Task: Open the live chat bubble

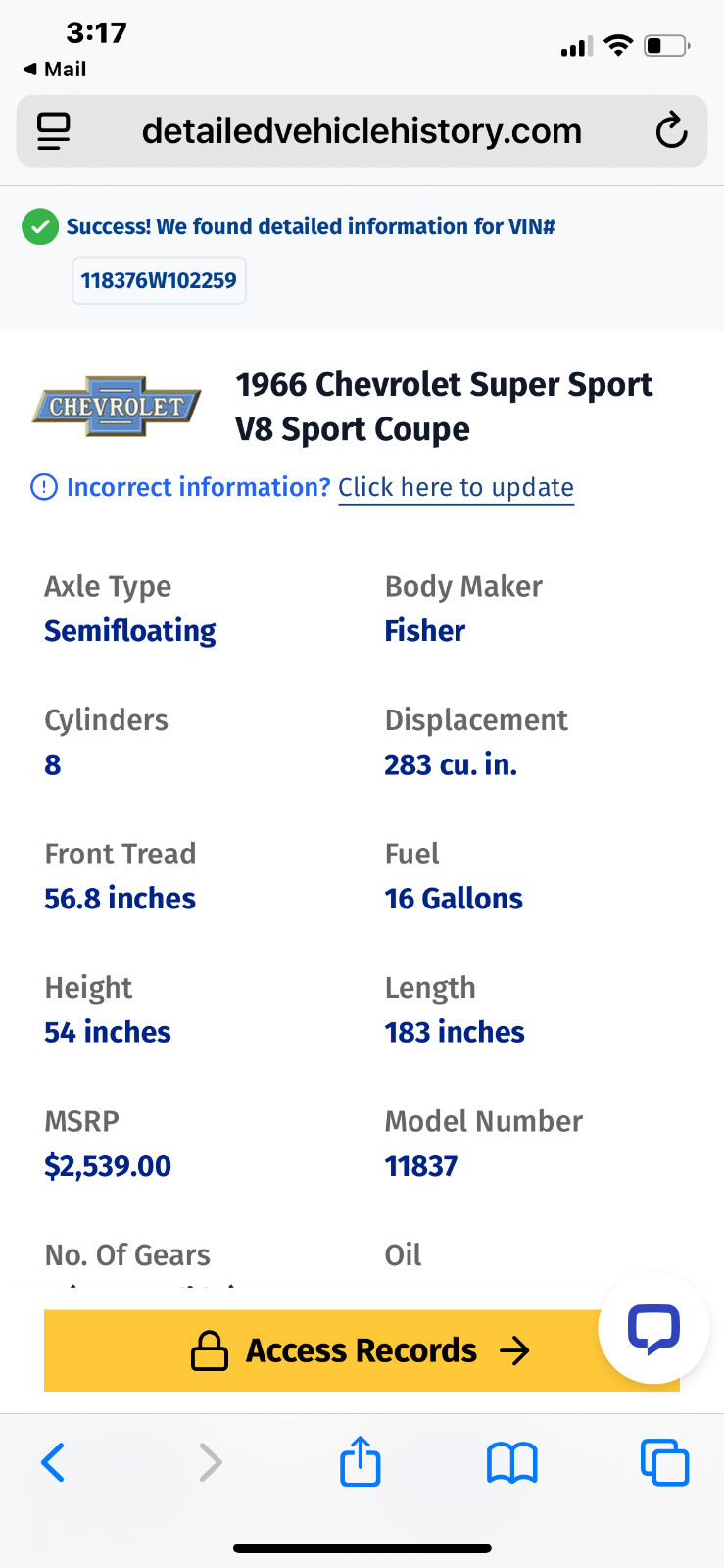Action: pyautogui.click(x=653, y=1329)
